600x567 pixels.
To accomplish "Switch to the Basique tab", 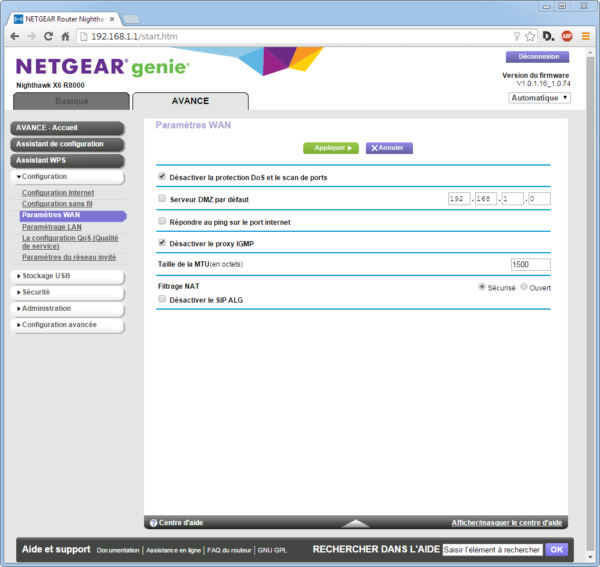I will pos(71,101).
